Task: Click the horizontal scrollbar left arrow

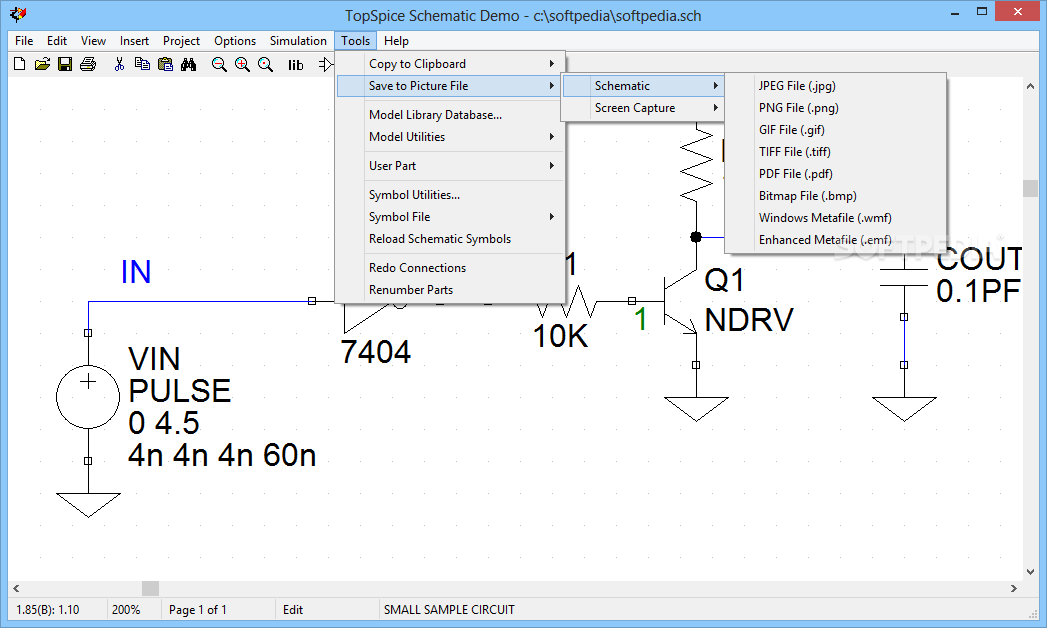Action: 16,588
